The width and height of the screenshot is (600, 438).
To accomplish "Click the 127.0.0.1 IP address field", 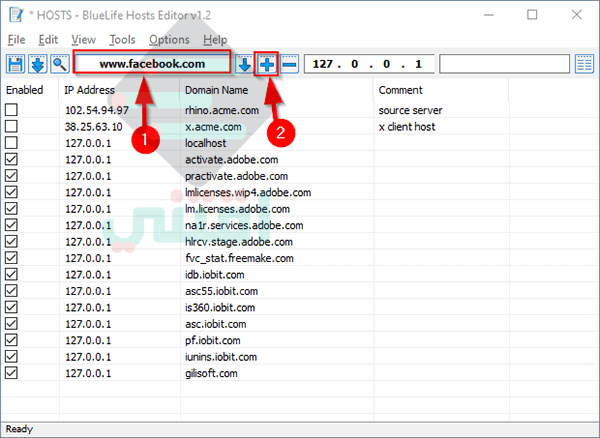I will (369, 64).
